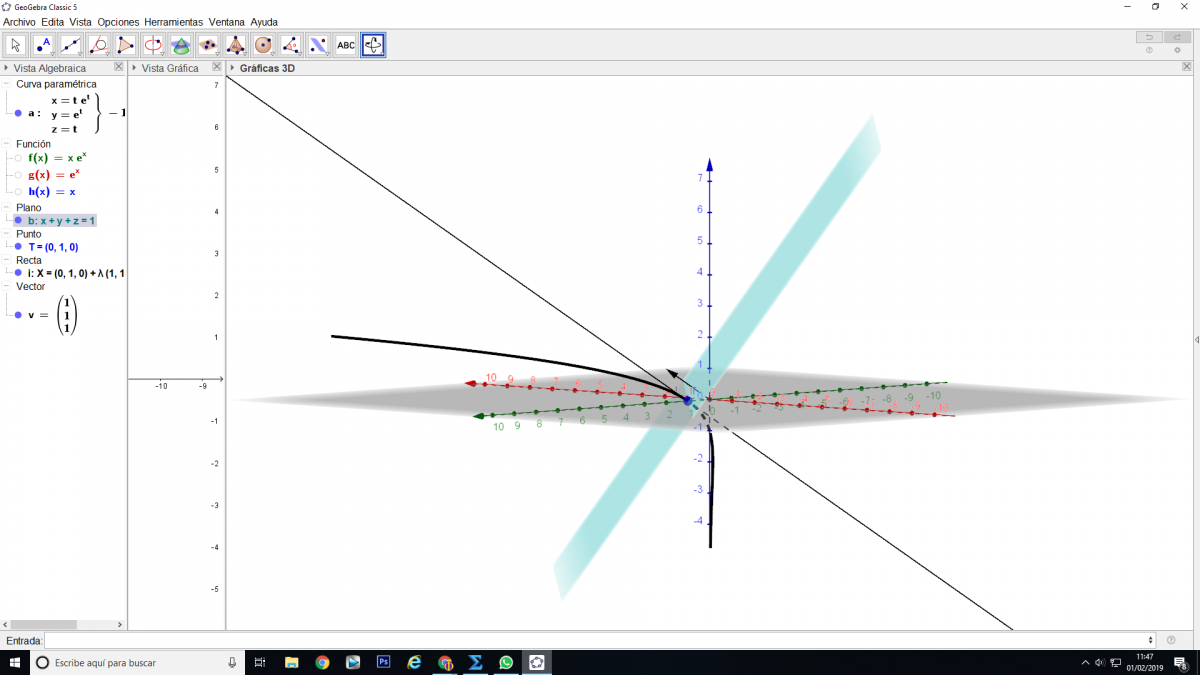This screenshot has width=1200, height=675.
Task: Select the Move arrow tool
Action: 16,45
